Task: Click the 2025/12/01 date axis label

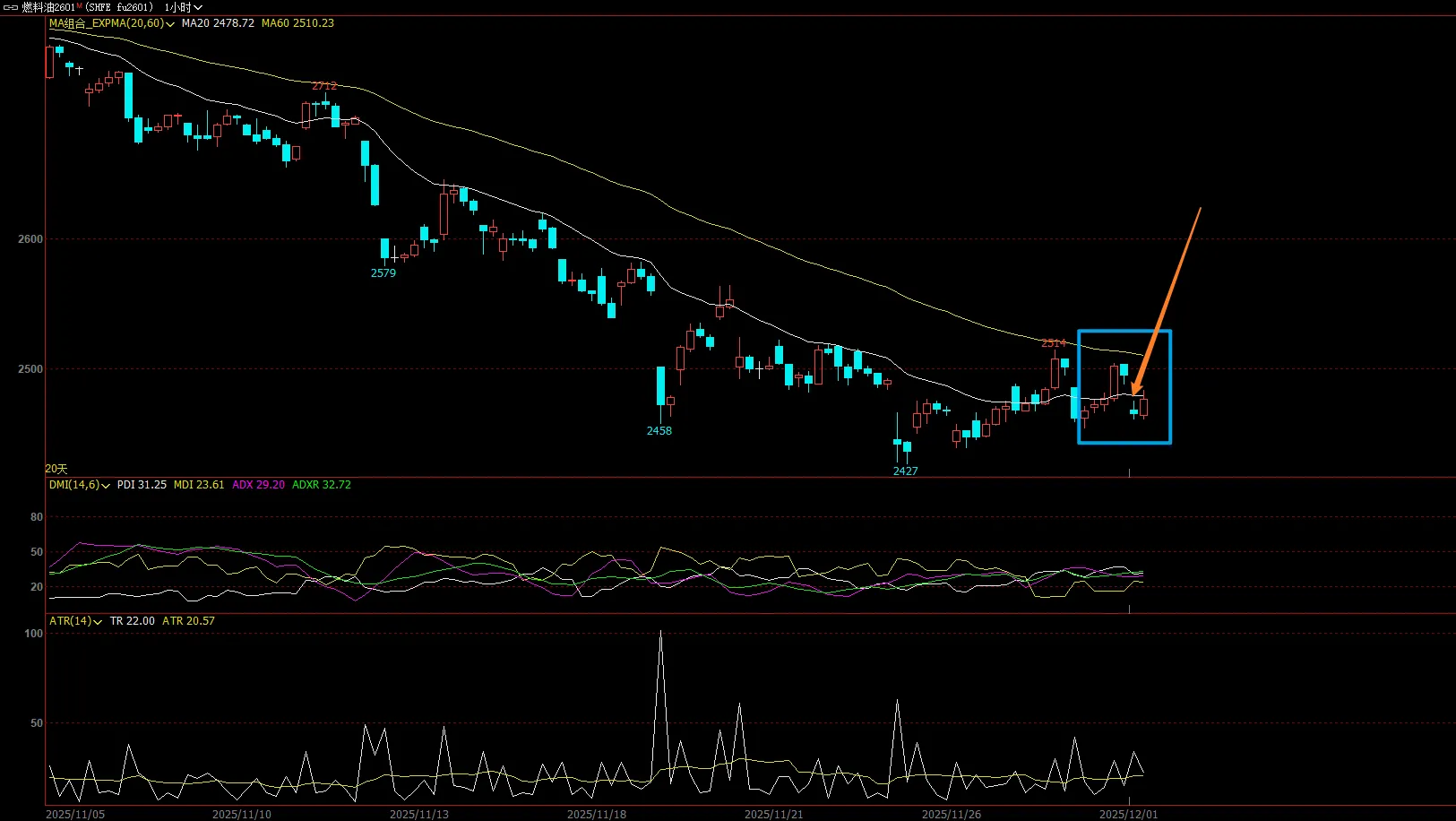Action: coord(1128,814)
